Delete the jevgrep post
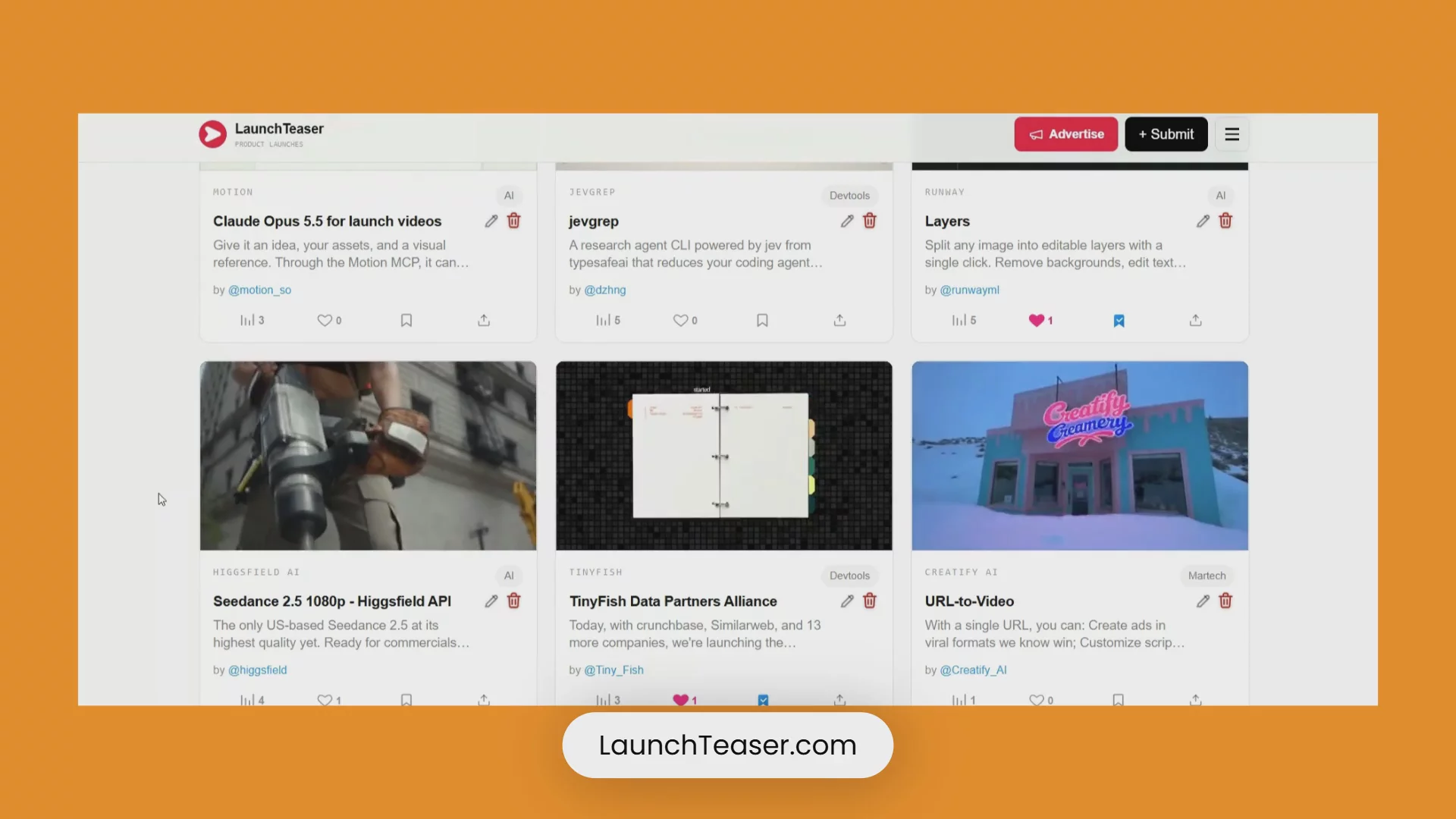 [870, 221]
